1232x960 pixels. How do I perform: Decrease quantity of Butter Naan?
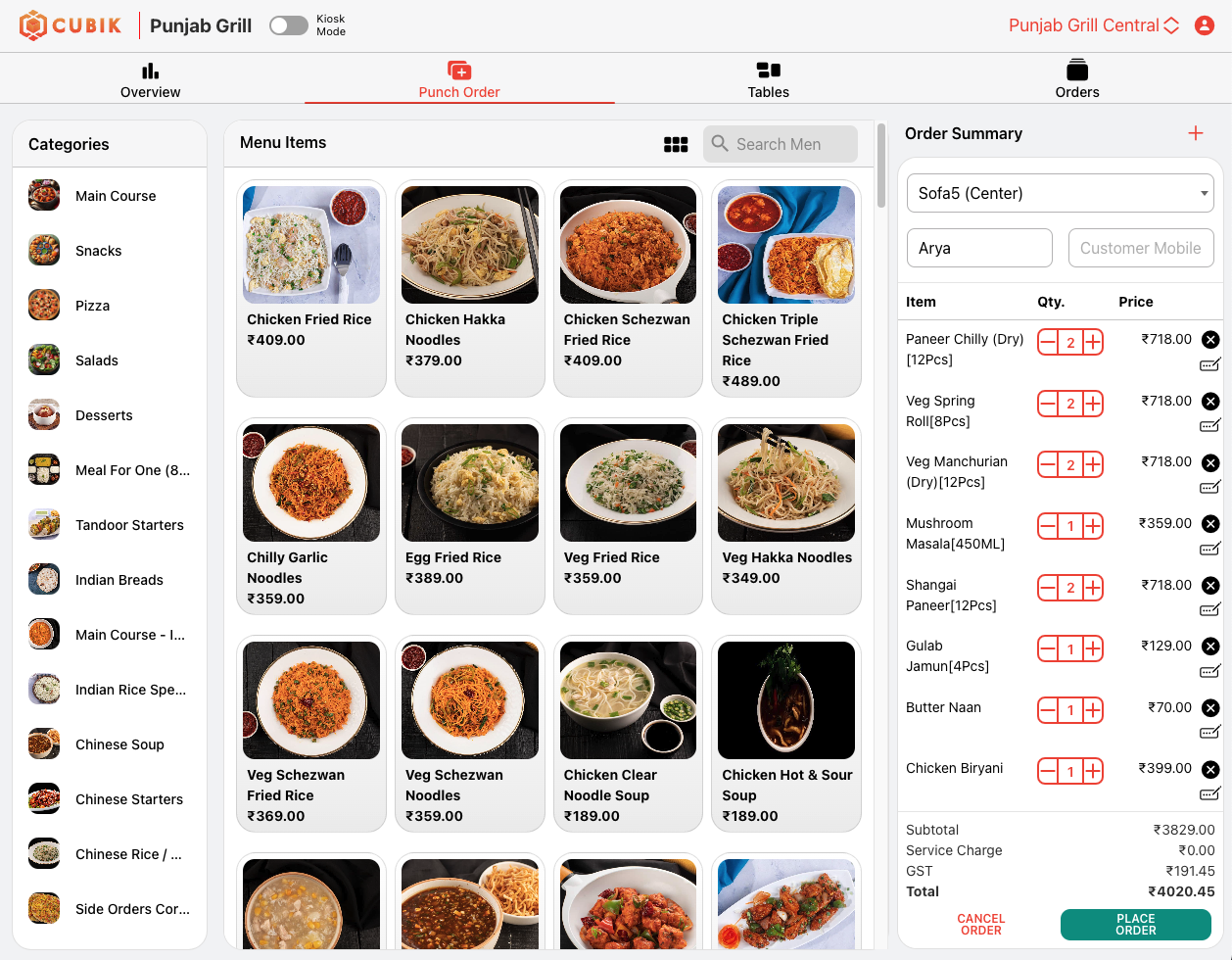click(1048, 710)
